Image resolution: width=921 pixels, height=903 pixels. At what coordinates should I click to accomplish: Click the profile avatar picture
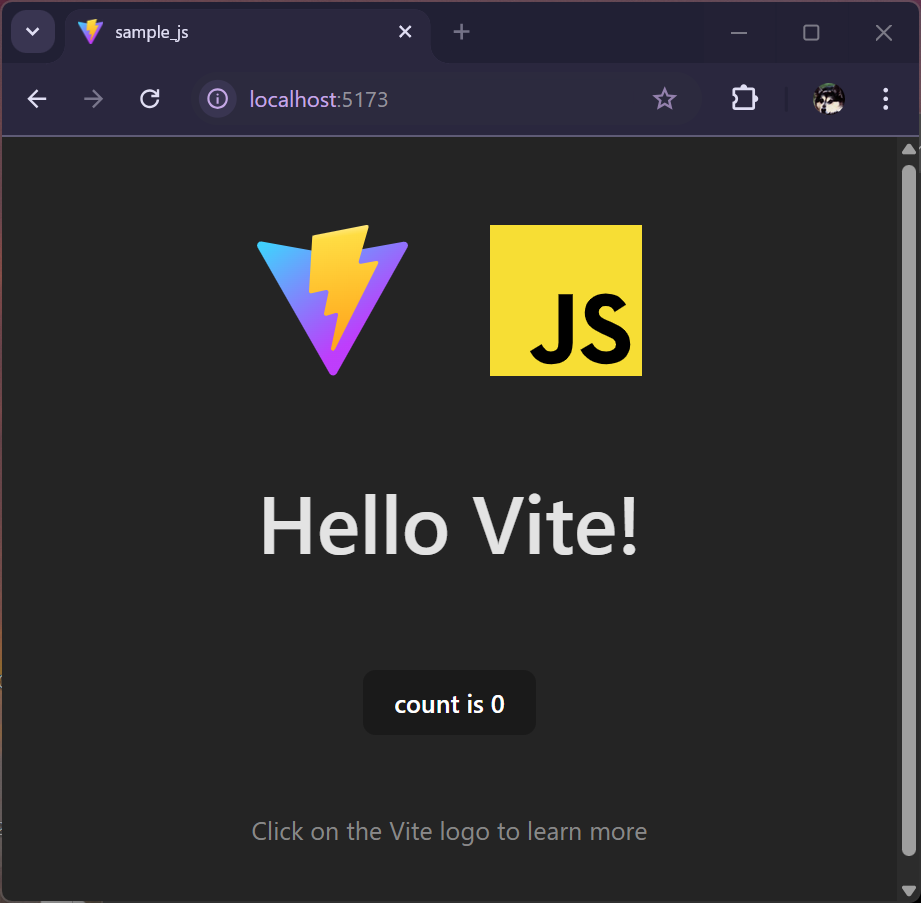tap(828, 99)
